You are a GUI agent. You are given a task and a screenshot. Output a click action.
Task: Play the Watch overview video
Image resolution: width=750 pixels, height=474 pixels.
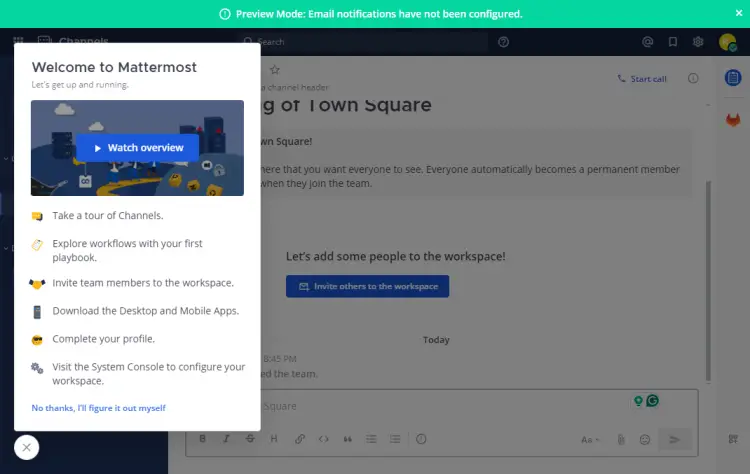click(137, 148)
